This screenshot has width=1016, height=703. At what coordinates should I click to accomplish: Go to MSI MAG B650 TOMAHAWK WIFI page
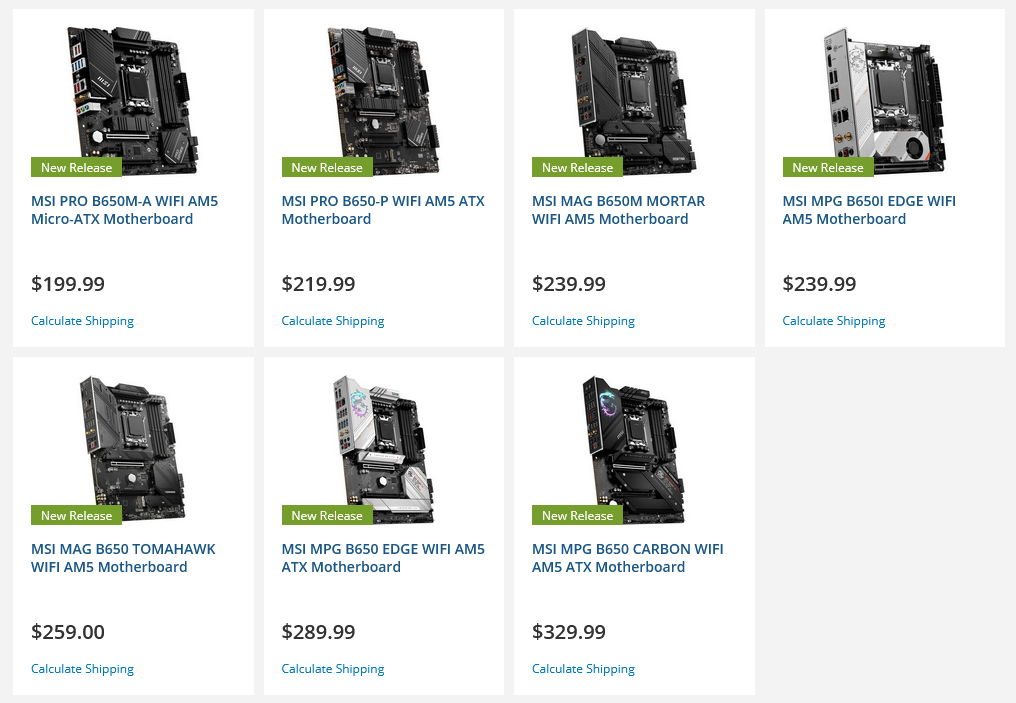[123, 558]
